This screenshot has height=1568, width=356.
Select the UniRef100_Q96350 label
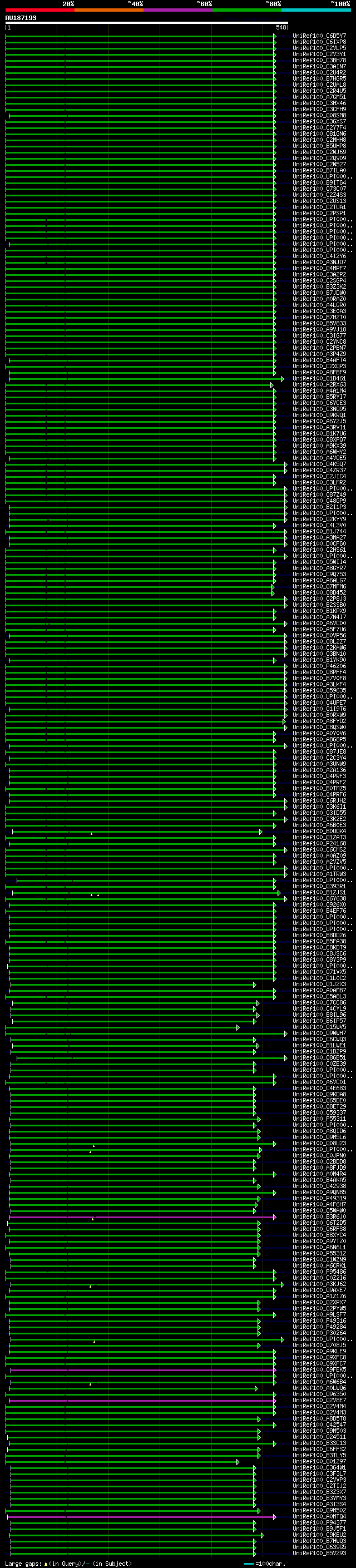[319, 1394]
